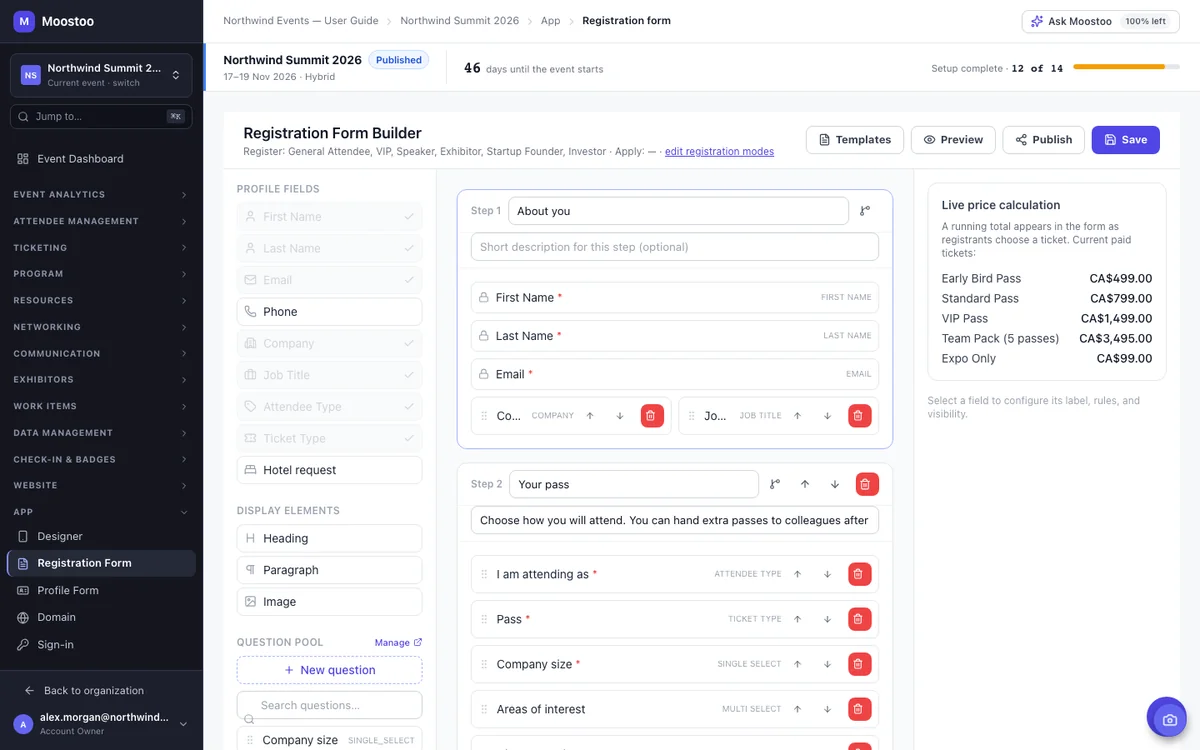
Task: Delete the Company field in Step 1
Action: [x=650, y=416]
